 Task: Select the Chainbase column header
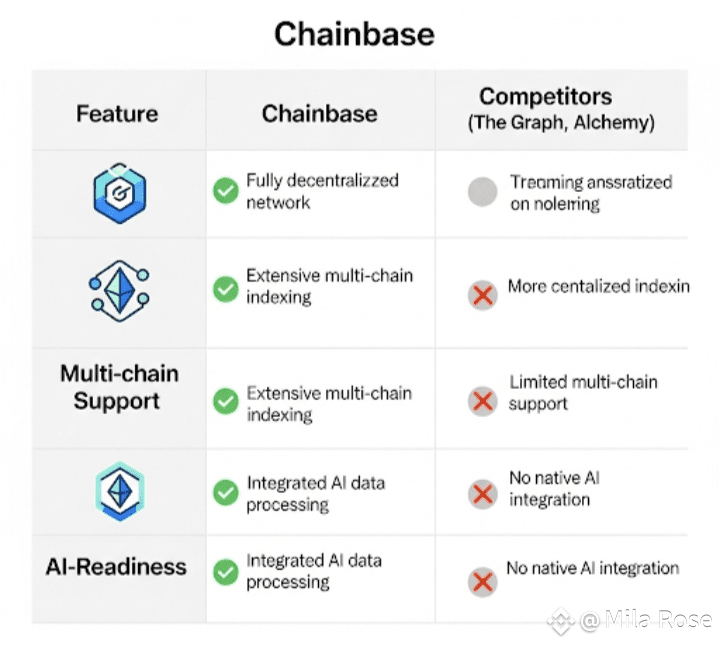(320, 113)
